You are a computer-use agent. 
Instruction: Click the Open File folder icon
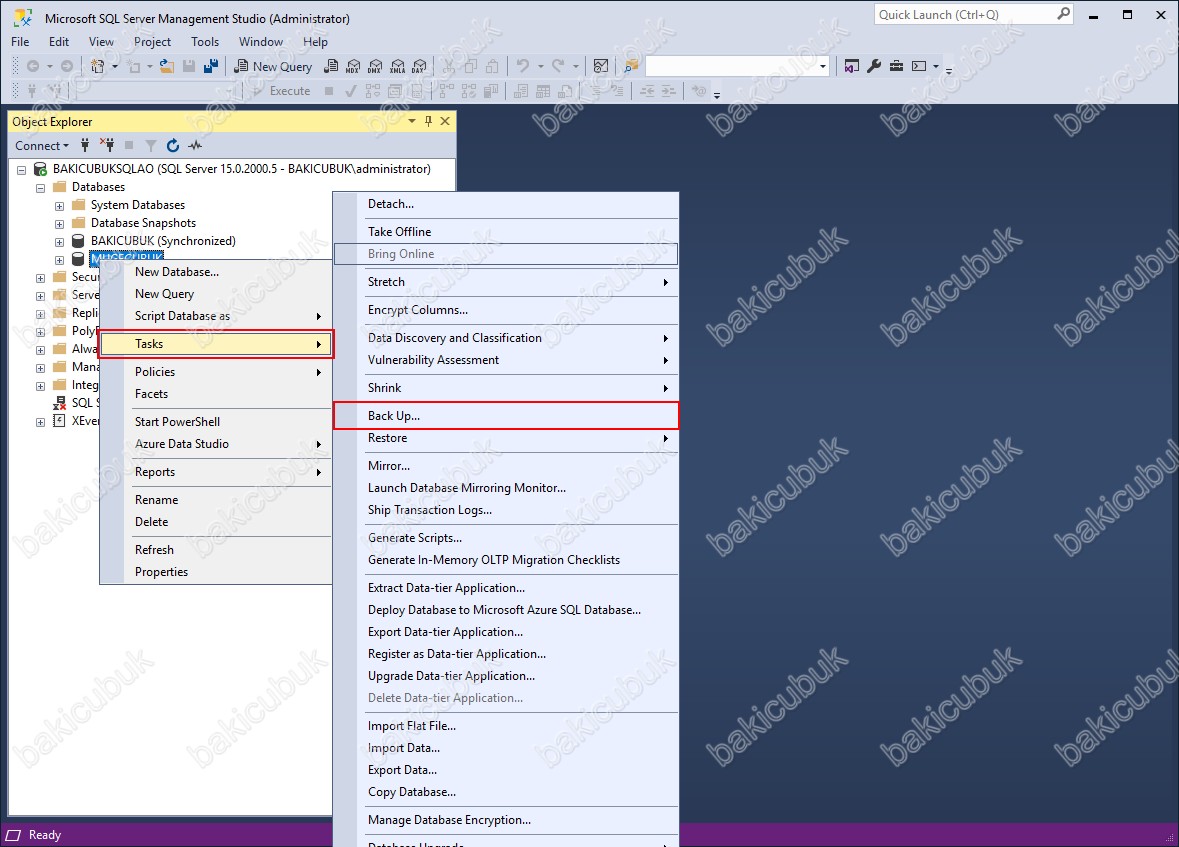click(x=167, y=66)
